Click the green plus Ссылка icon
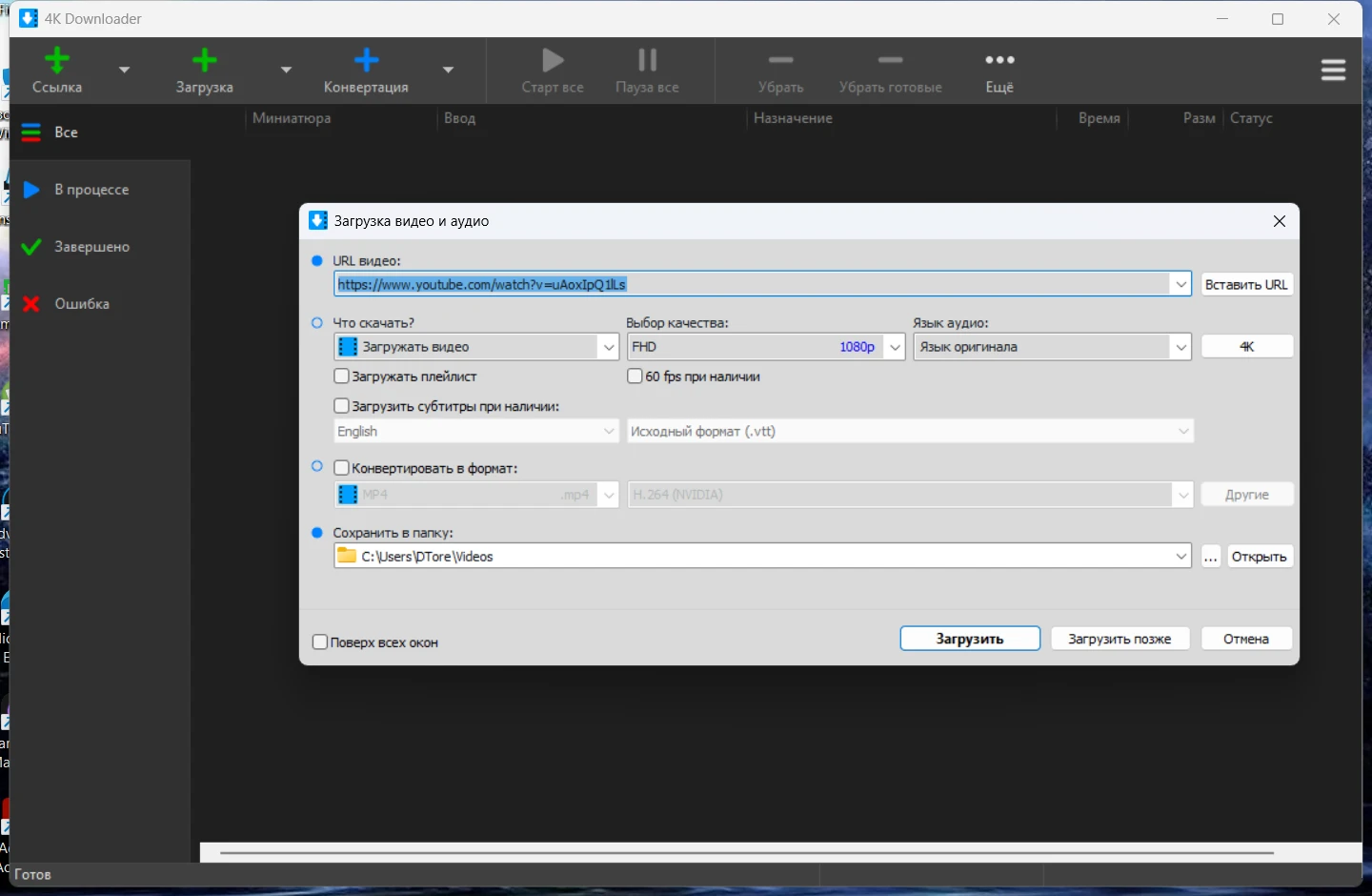 click(57, 61)
